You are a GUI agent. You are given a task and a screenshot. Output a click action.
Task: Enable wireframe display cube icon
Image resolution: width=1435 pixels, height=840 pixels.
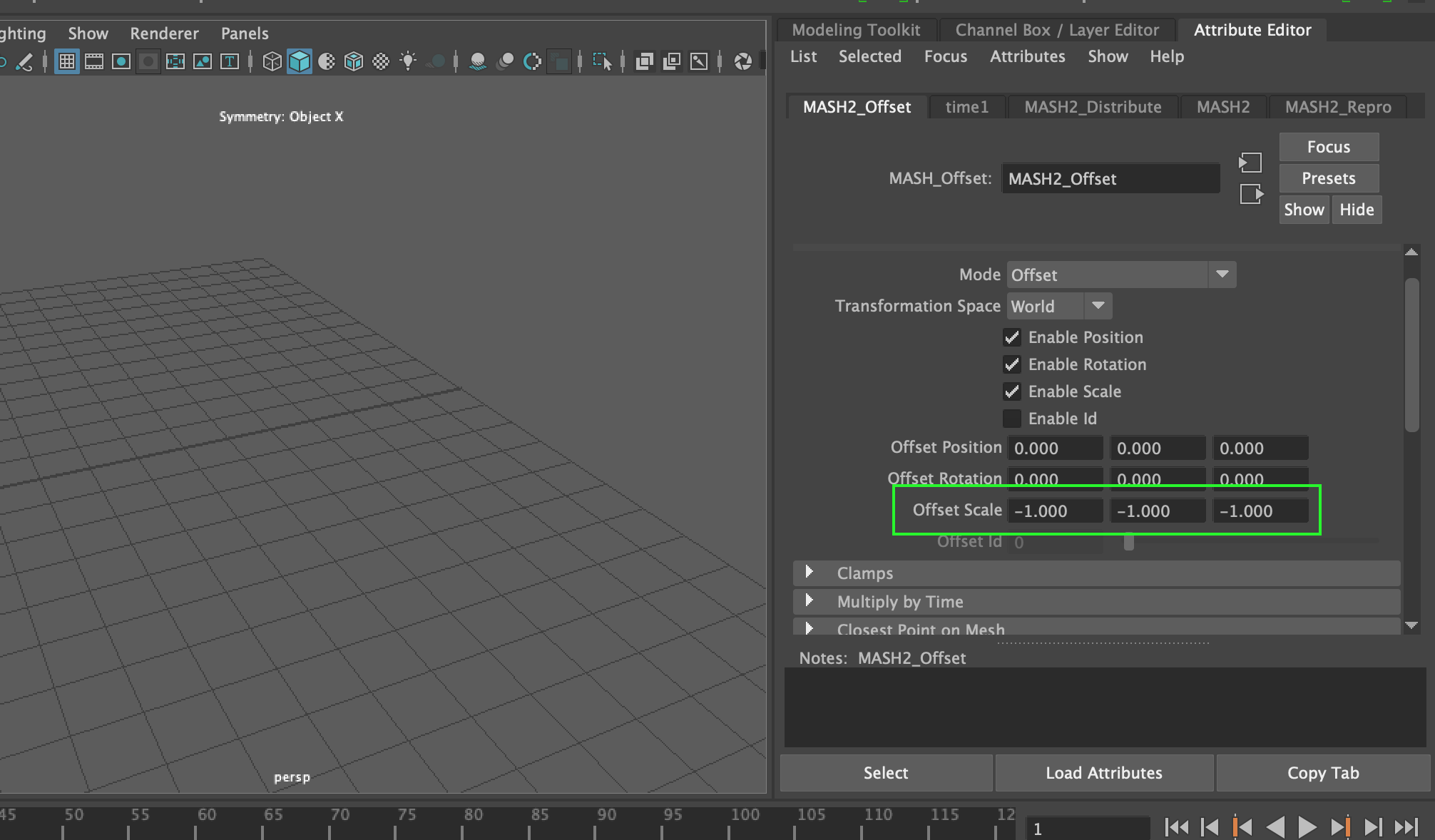[x=272, y=62]
